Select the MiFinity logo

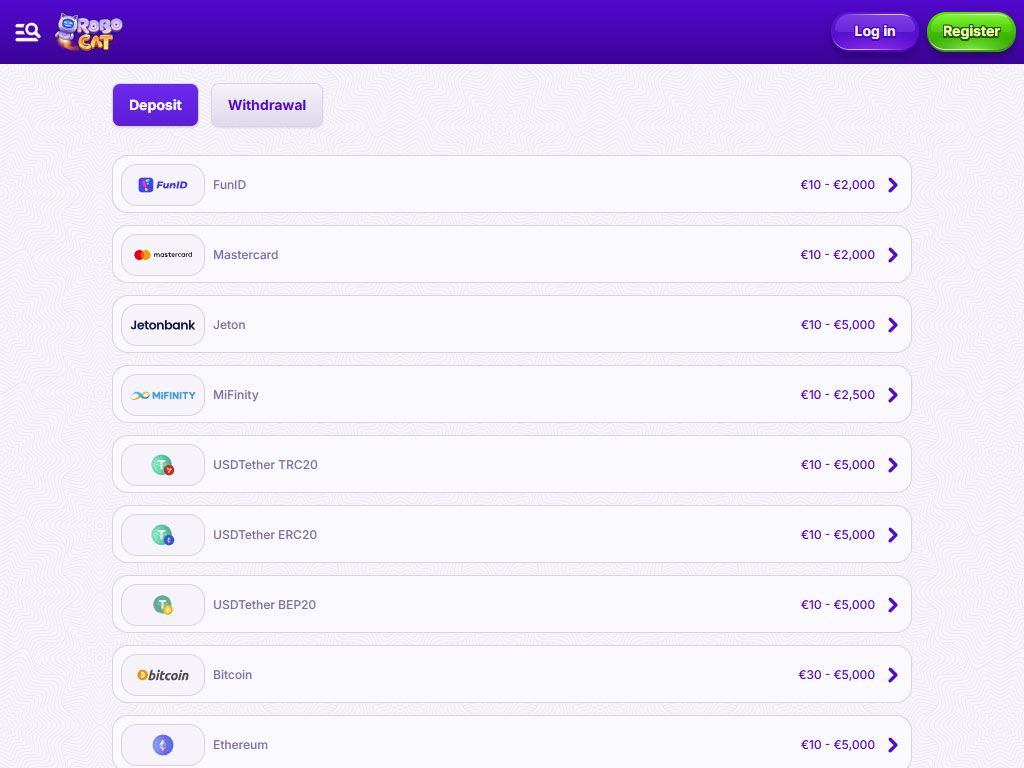tap(163, 395)
